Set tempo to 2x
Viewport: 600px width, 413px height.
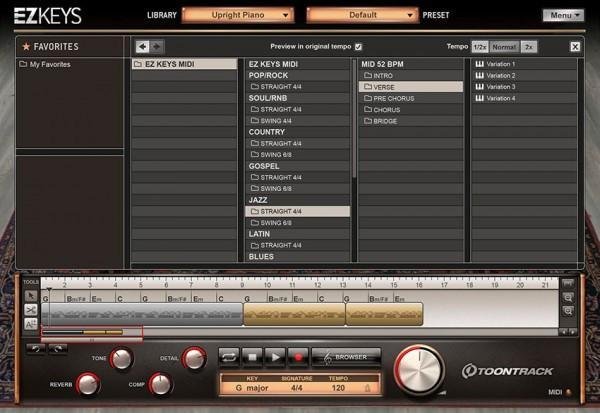pos(529,47)
